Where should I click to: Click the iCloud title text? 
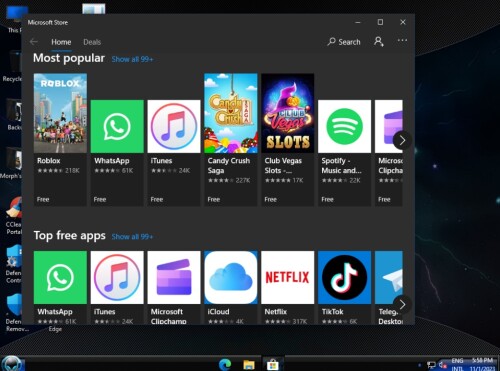pos(218,312)
